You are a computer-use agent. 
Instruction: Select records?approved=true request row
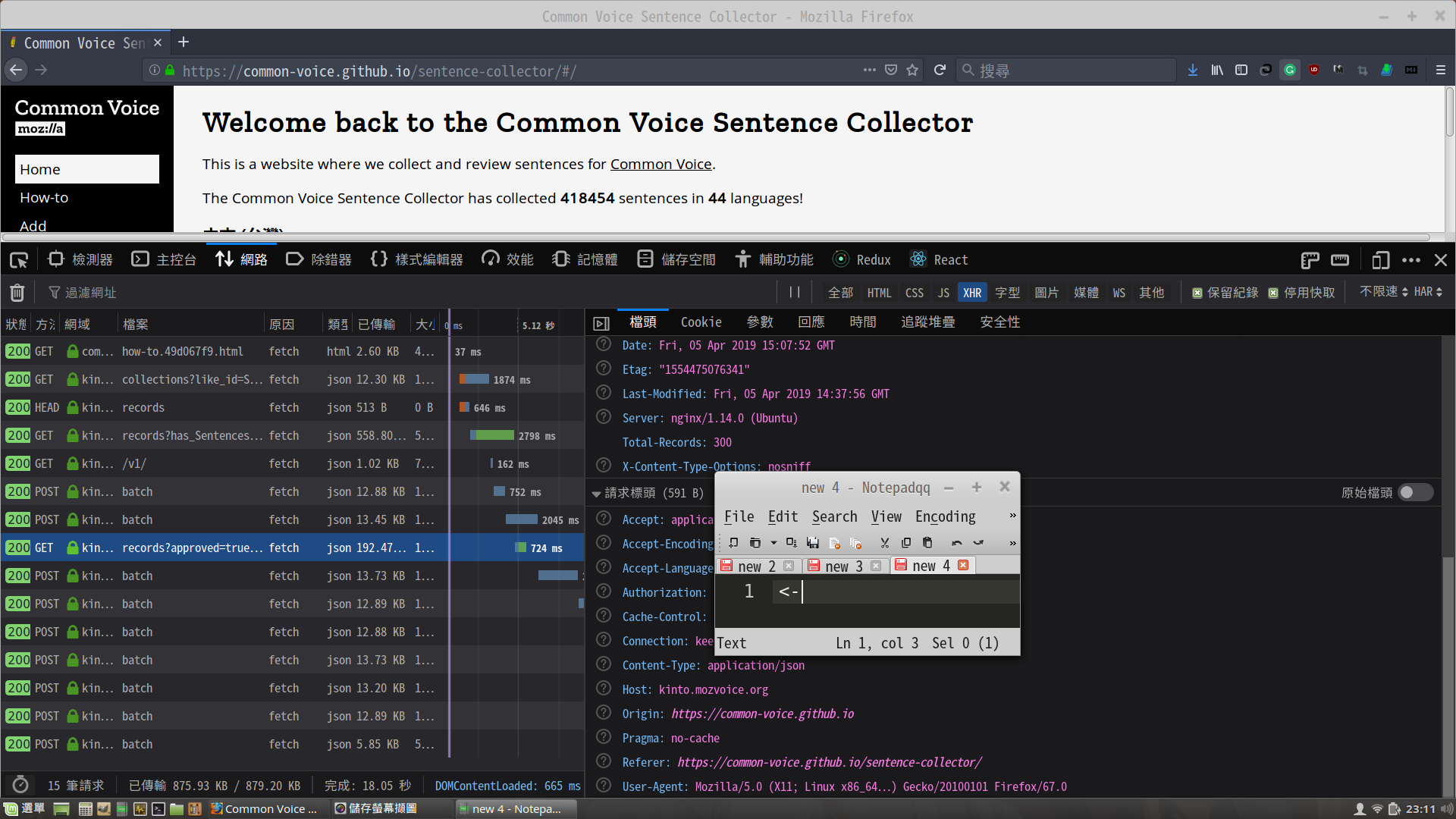point(293,548)
